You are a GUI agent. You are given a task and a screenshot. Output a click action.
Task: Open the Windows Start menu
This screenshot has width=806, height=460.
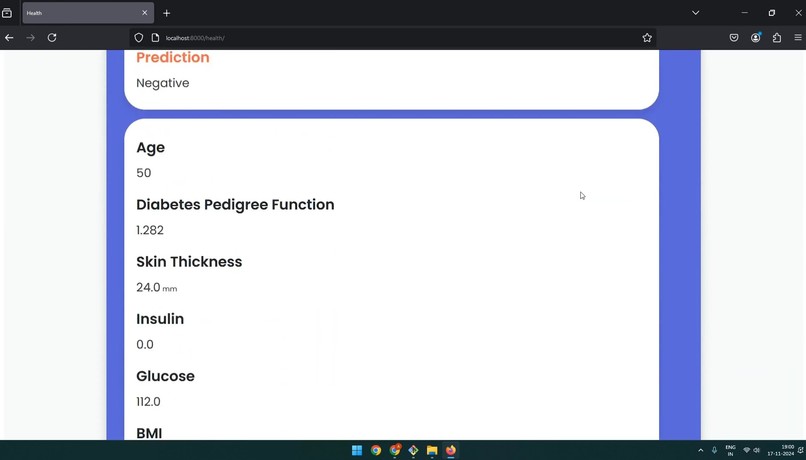(x=357, y=450)
